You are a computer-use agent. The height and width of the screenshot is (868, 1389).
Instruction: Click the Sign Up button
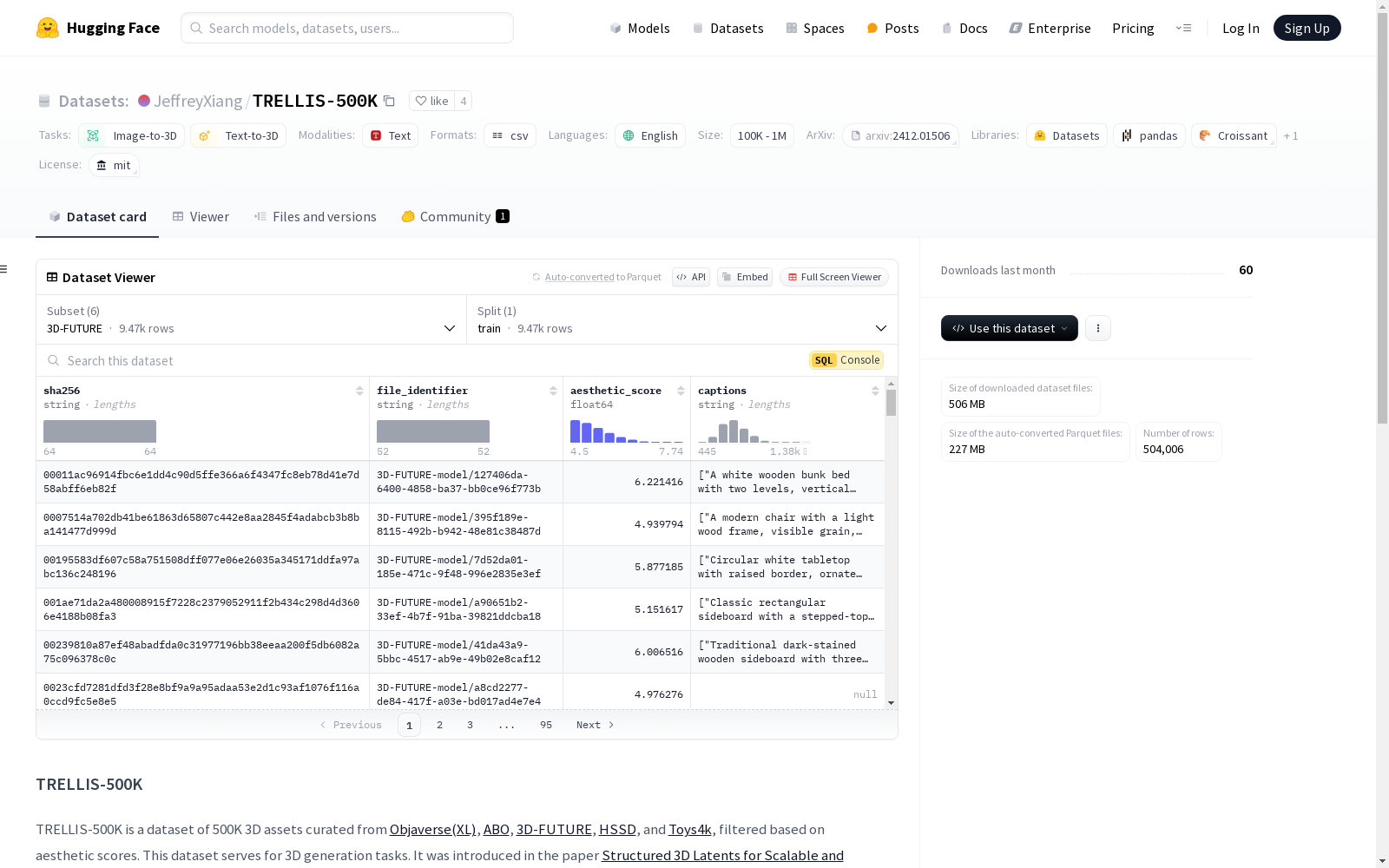coord(1307,28)
